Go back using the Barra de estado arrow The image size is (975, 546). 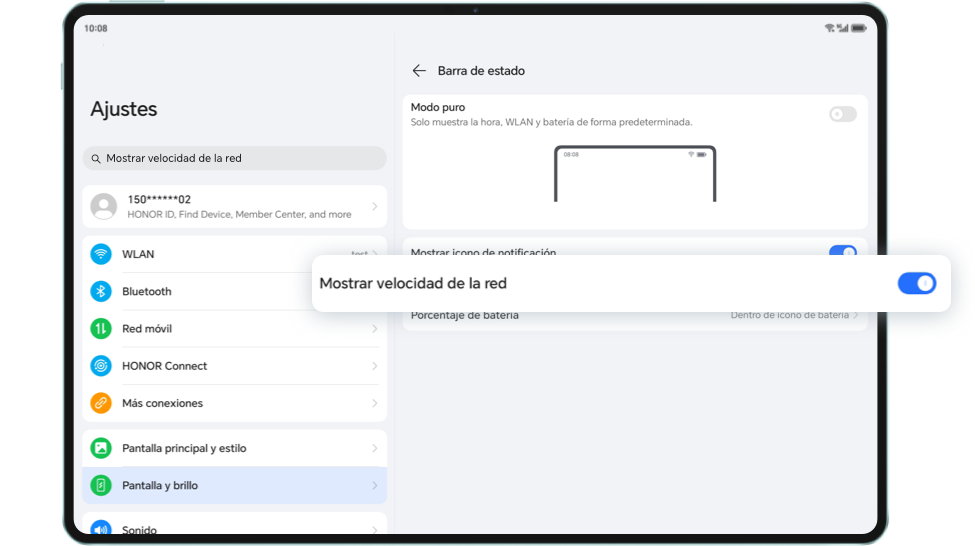point(419,71)
